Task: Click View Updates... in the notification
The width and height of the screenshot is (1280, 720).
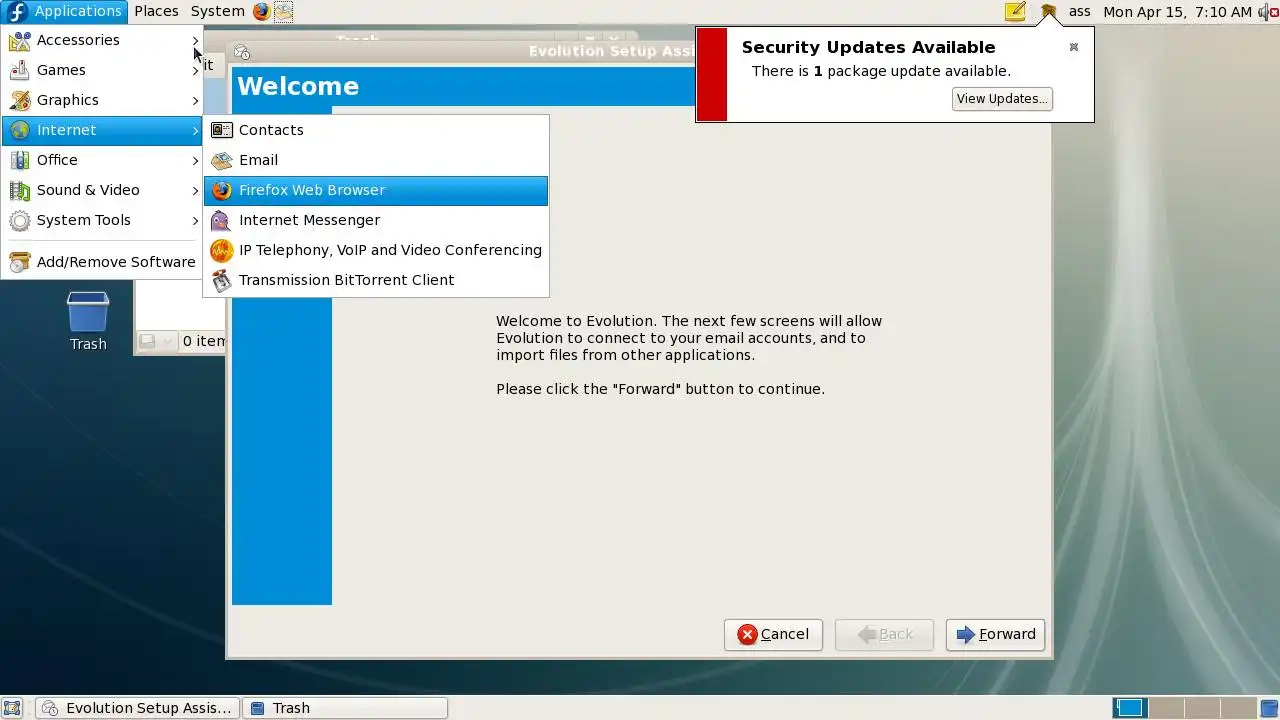Action: click(x=1002, y=98)
